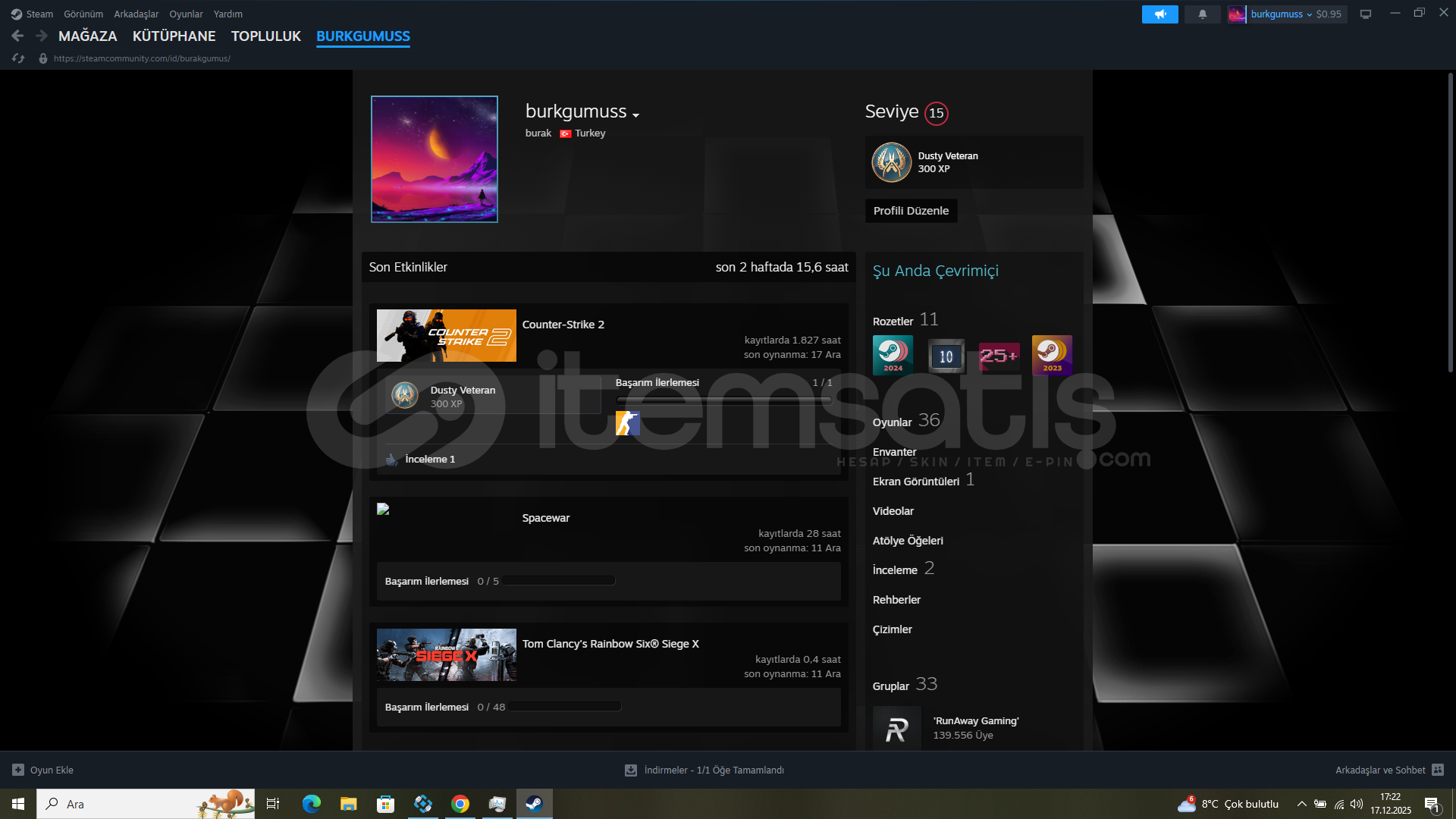Open the Steam app in the Windows taskbar
The width and height of the screenshot is (1456, 819).
tap(534, 804)
